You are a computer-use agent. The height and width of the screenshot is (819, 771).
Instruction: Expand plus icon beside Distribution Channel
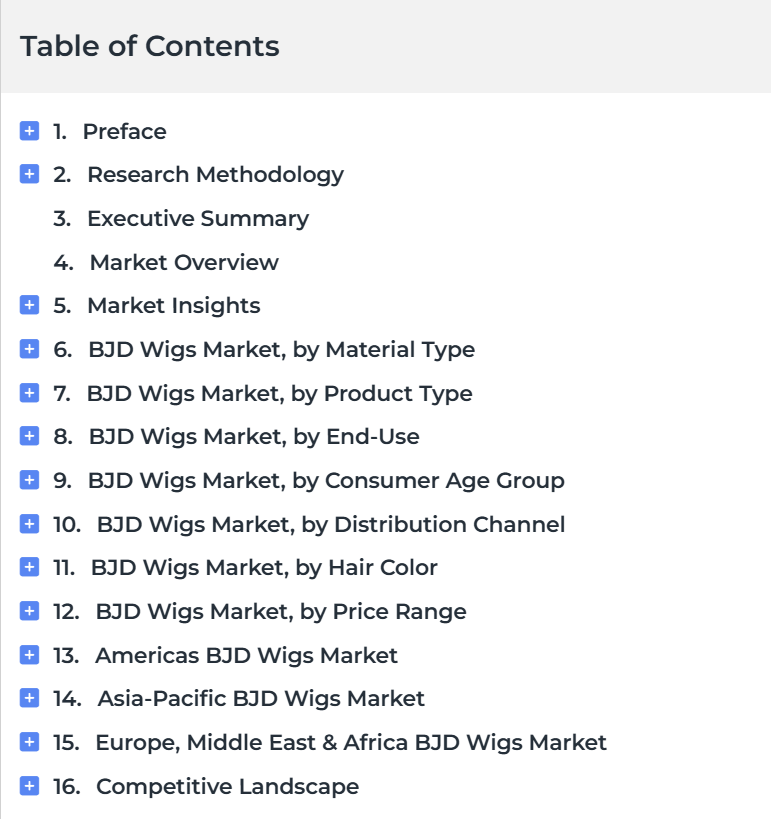tap(29, 523)
